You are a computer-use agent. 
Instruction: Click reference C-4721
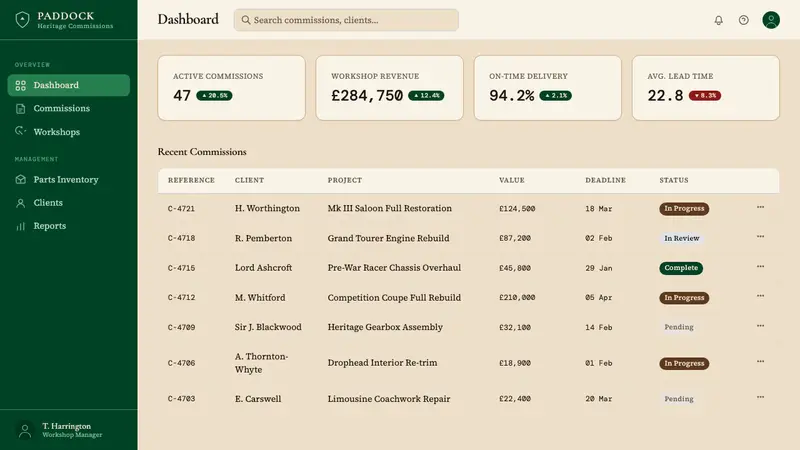click(181, 209)
